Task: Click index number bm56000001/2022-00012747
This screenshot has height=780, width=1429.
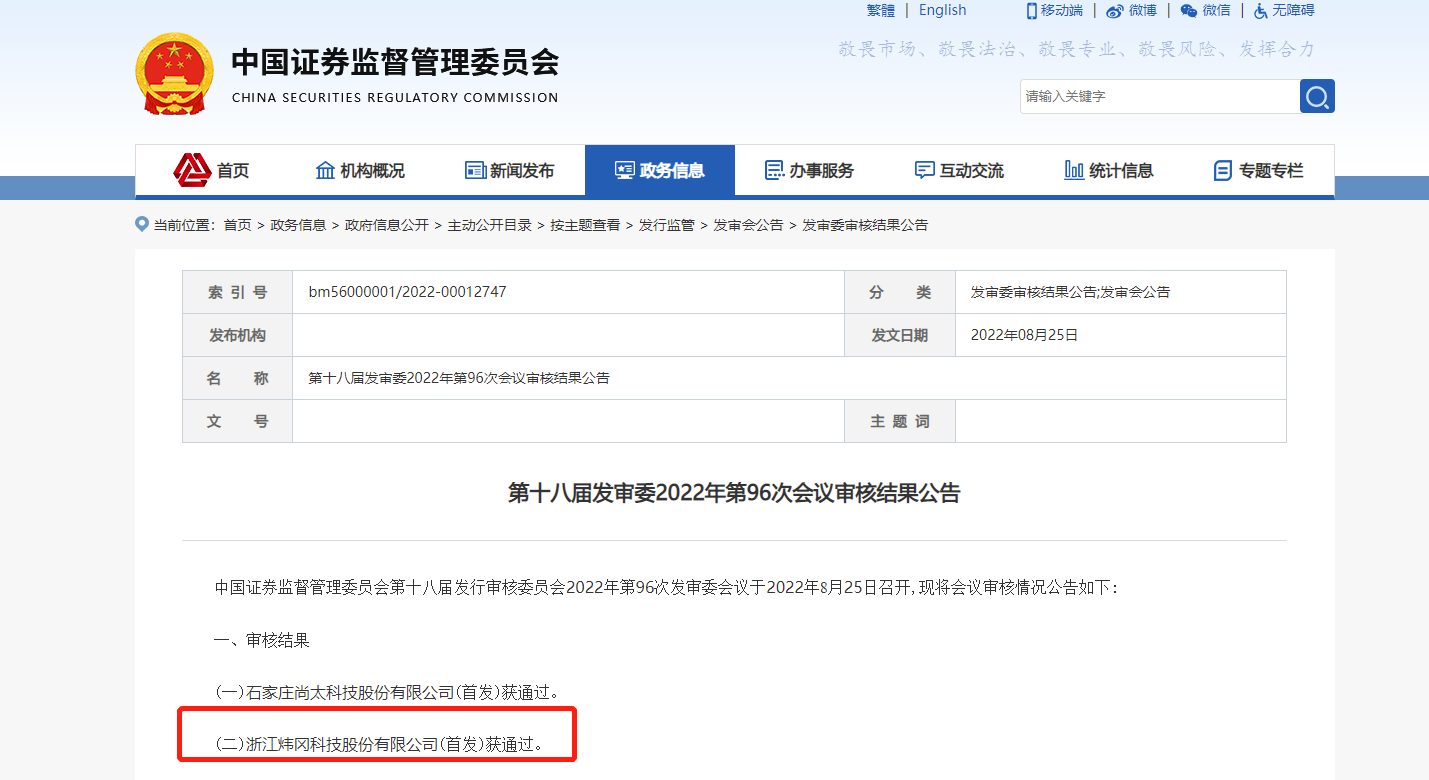Action: pyautogui.click(x=408, y=292)
